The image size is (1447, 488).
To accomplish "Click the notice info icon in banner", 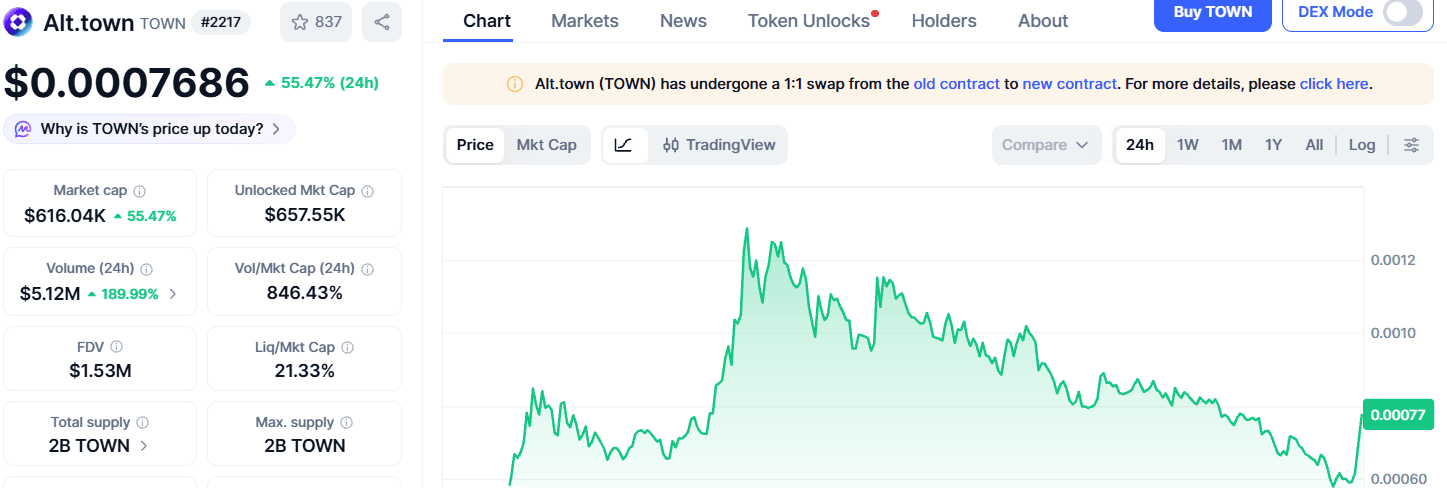I will point(515,84).
